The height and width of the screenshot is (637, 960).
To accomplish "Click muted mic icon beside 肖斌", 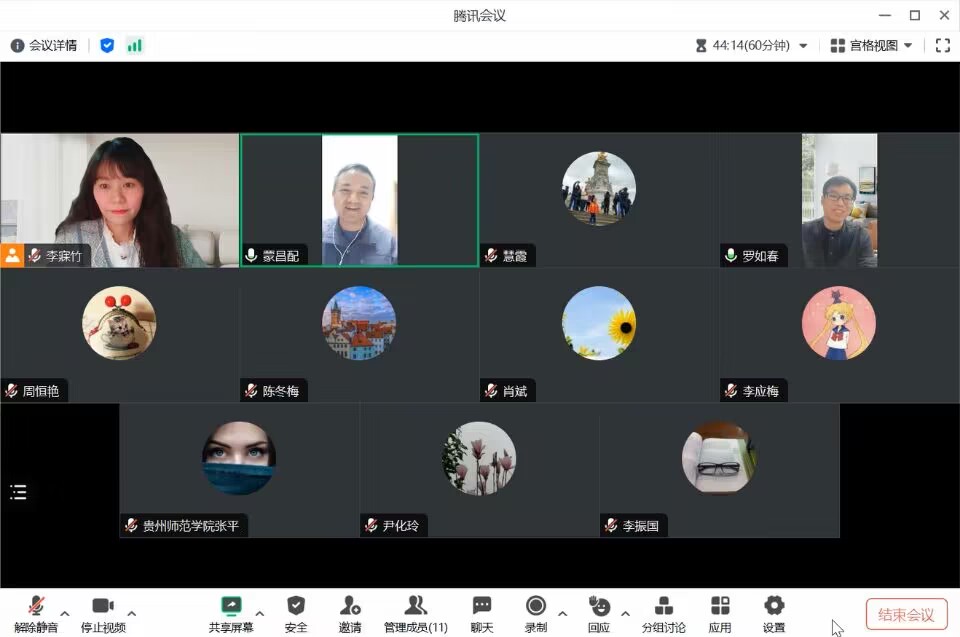I will (x=491, y=391).
